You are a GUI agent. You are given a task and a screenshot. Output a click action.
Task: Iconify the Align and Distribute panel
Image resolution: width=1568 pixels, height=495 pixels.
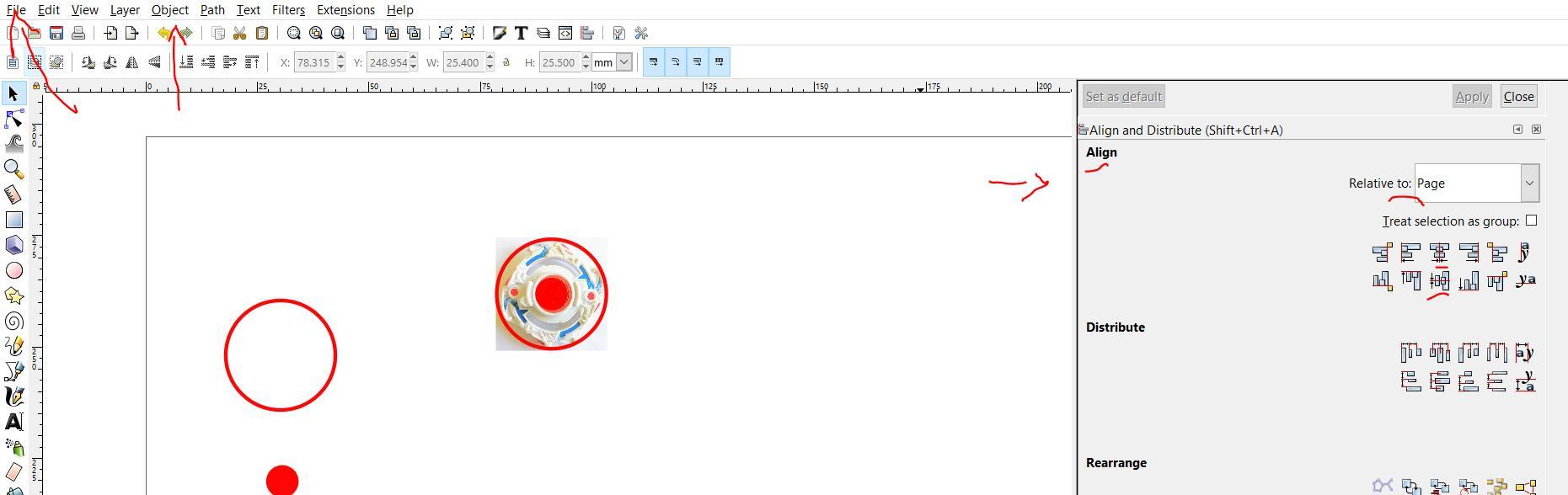click(x=1517, y=130)
